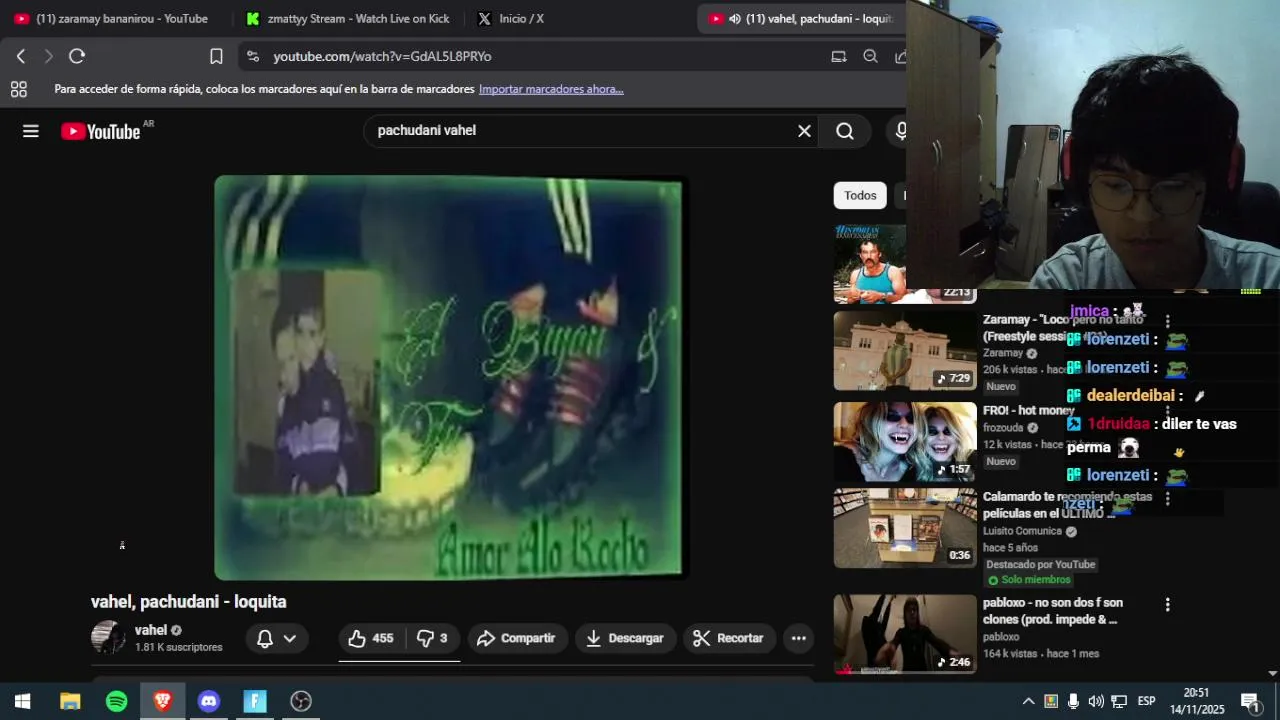The height and width of the screenshot is (720, 1280).
Task: Open more actions three-dot menu
Action: (x=798, y=638)
